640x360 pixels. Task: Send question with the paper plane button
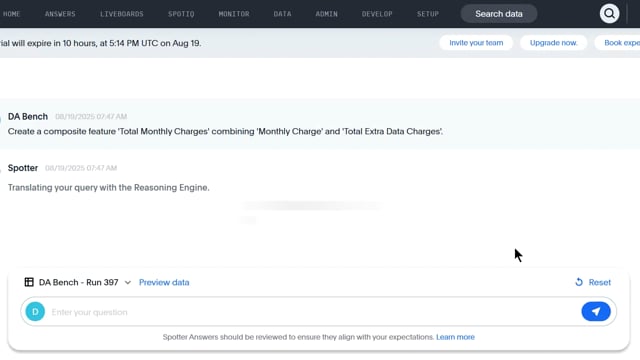point(596,311)
